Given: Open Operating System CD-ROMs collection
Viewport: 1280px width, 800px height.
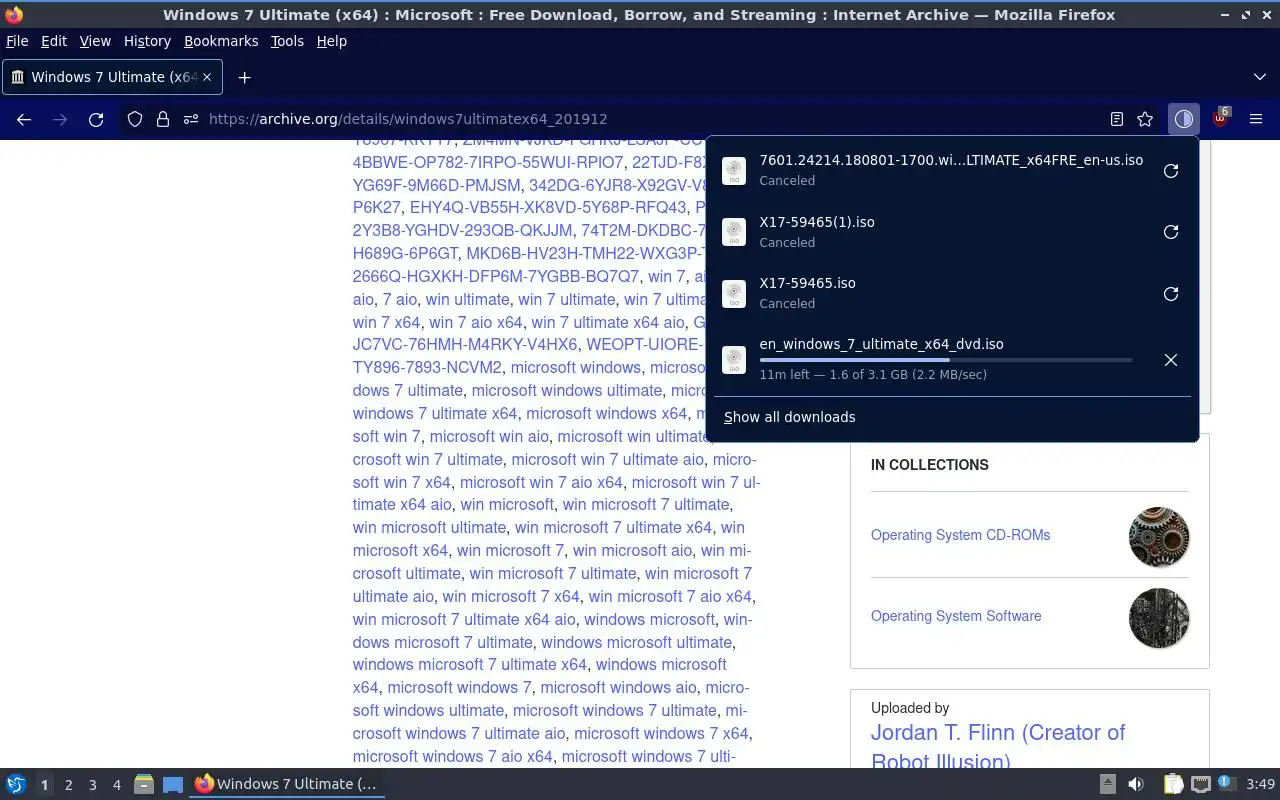Looking at the screenshot, I should click(960, 535).
